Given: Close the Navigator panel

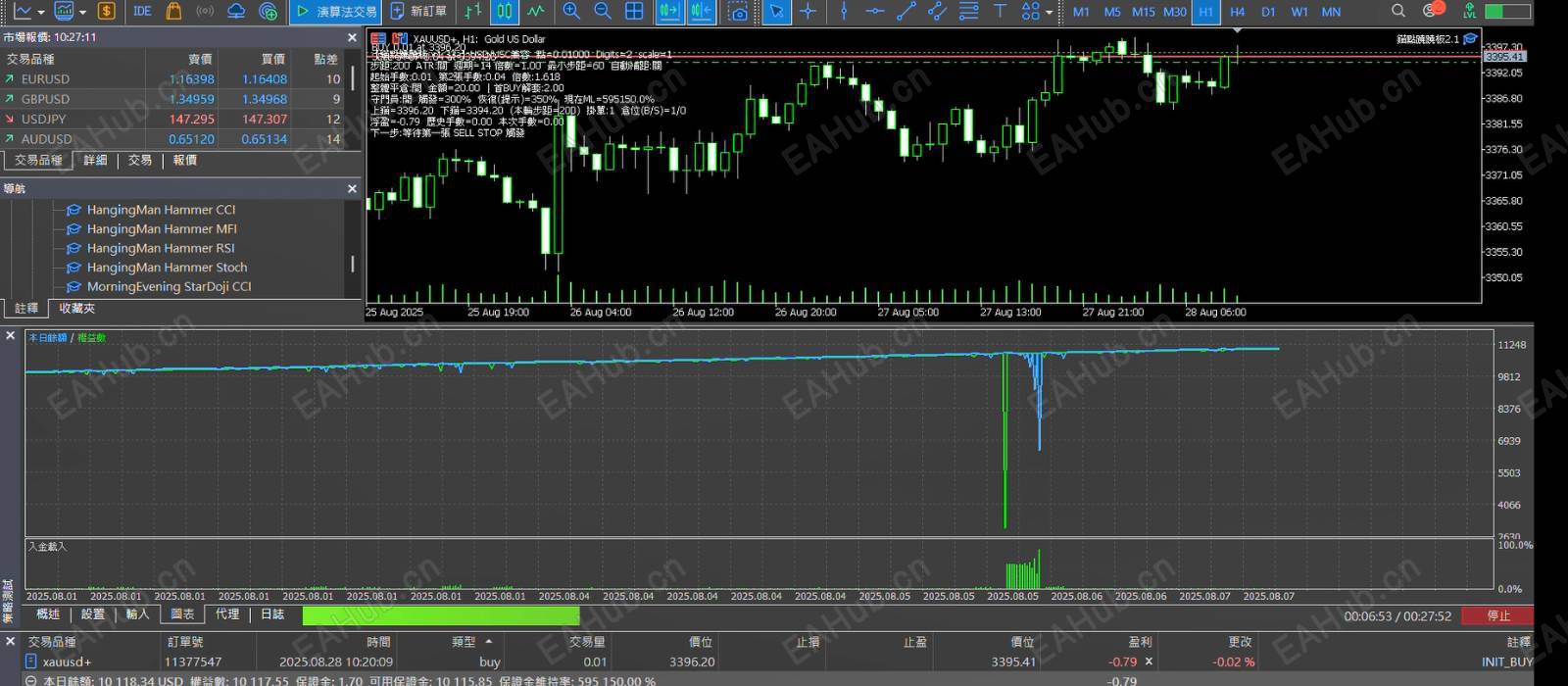Looking at the screenshot, I should [x=352, y=188].
